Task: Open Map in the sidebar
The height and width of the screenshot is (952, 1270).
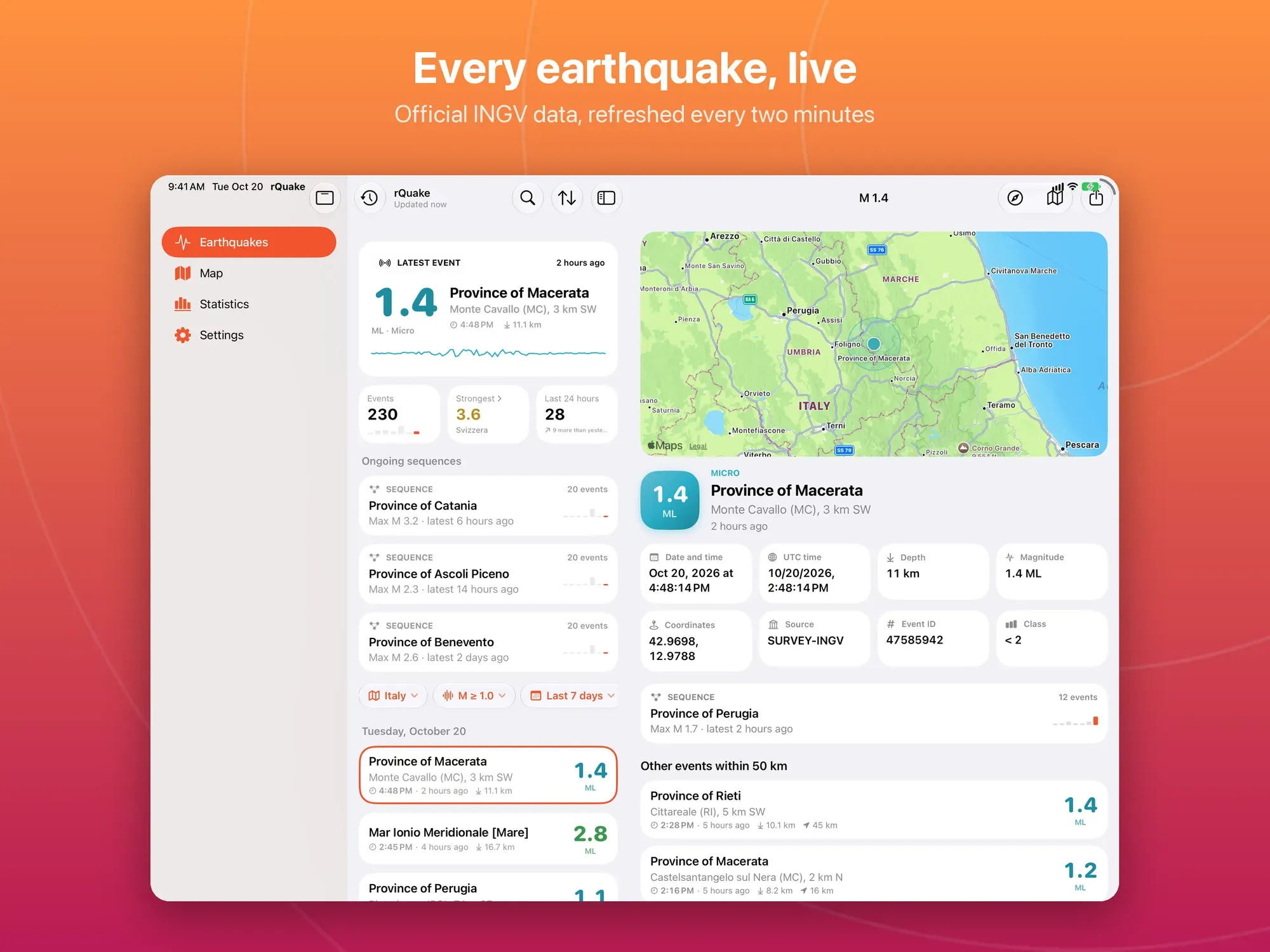Action: point(249,273)
